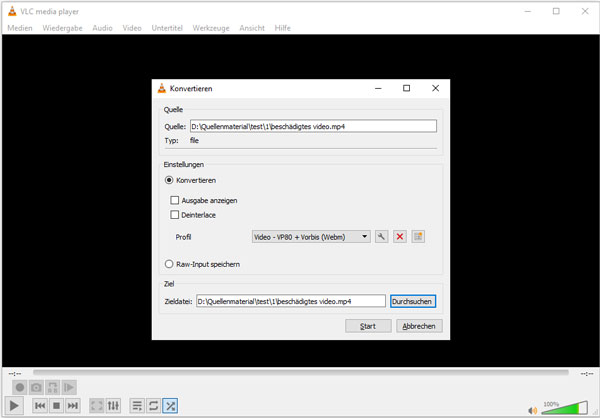
Task: Close the Konvertieren dialog
Action: tap(435, 88)
